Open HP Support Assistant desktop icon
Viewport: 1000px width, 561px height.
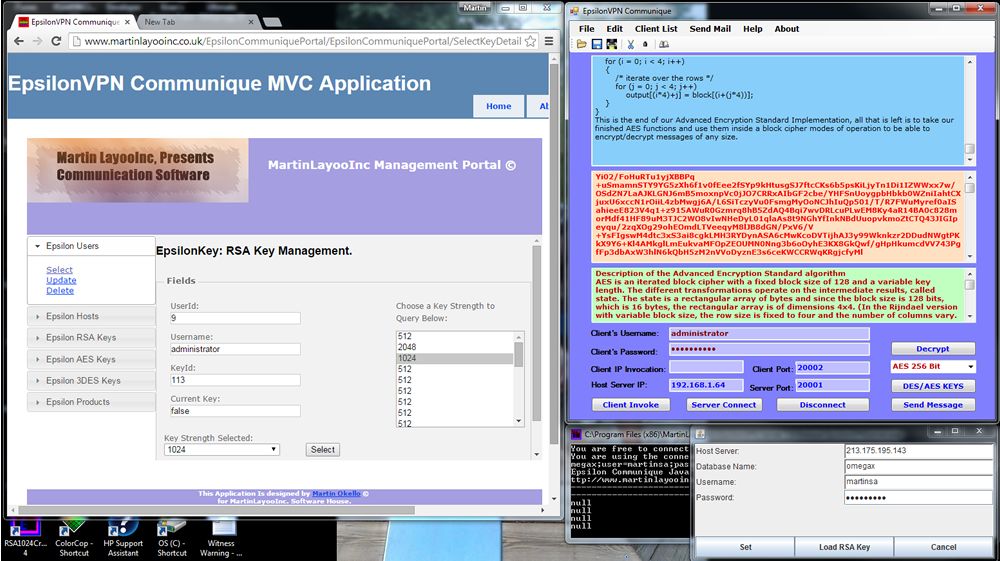click(123, 537)
